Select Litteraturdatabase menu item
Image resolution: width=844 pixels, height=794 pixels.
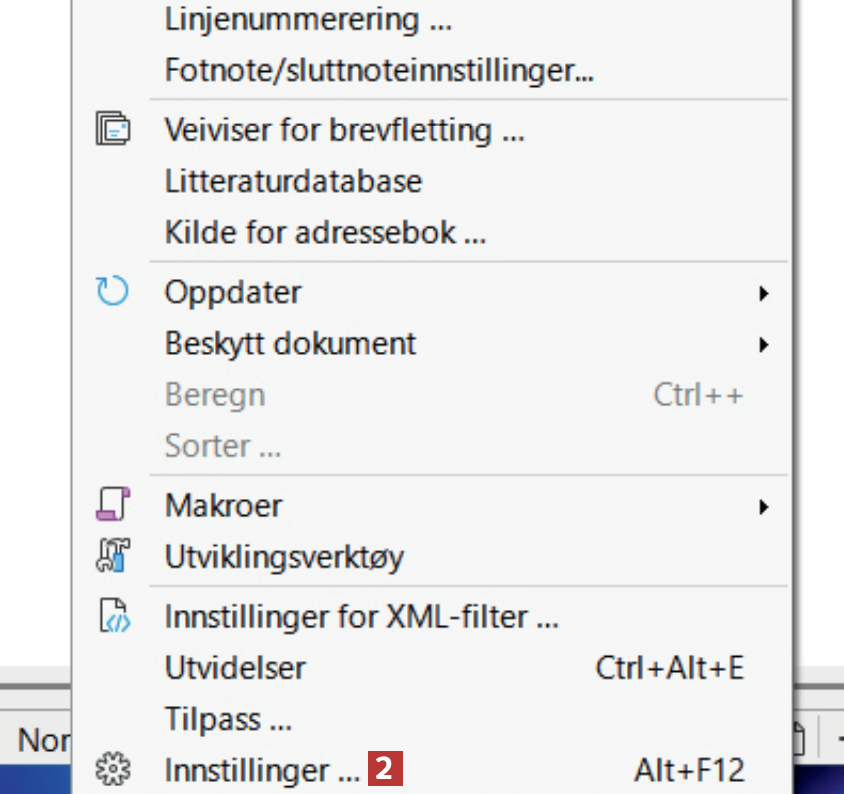pos(293,182)
